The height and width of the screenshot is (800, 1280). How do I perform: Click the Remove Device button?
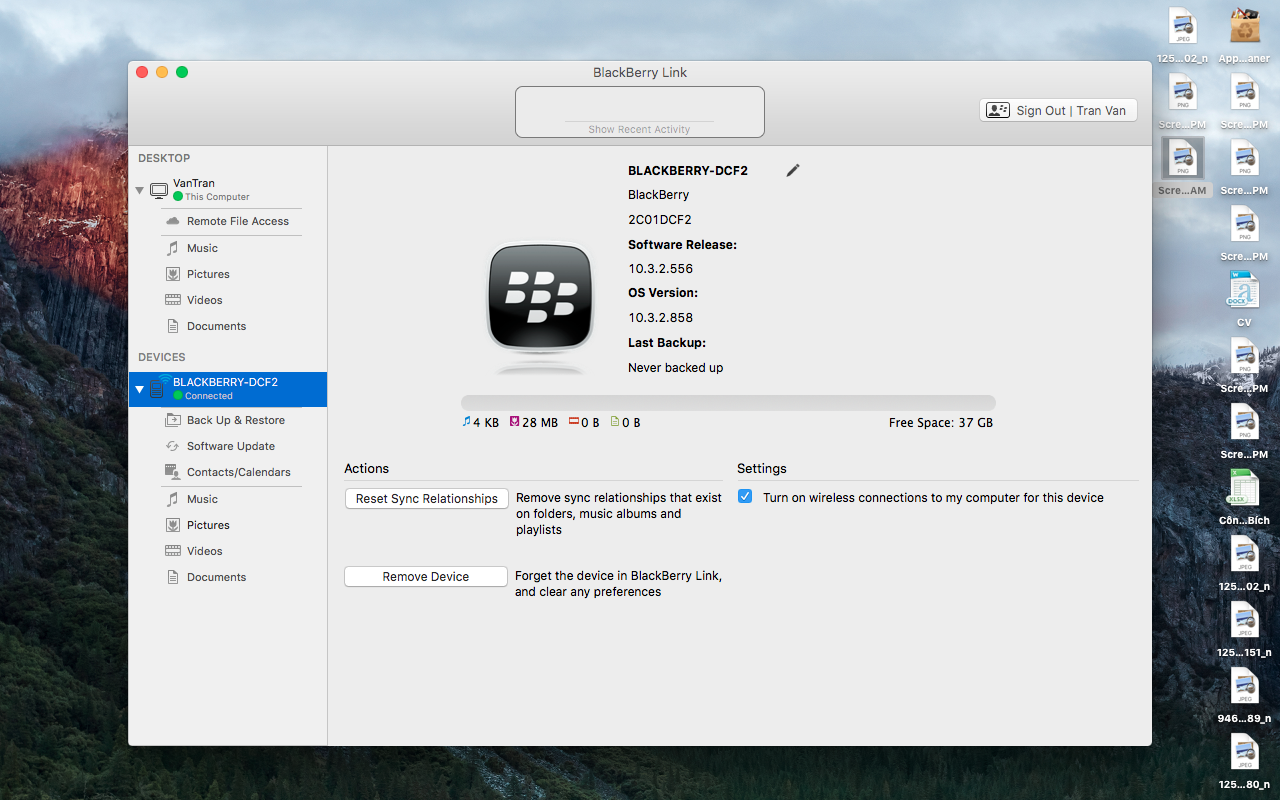[426, 577]
